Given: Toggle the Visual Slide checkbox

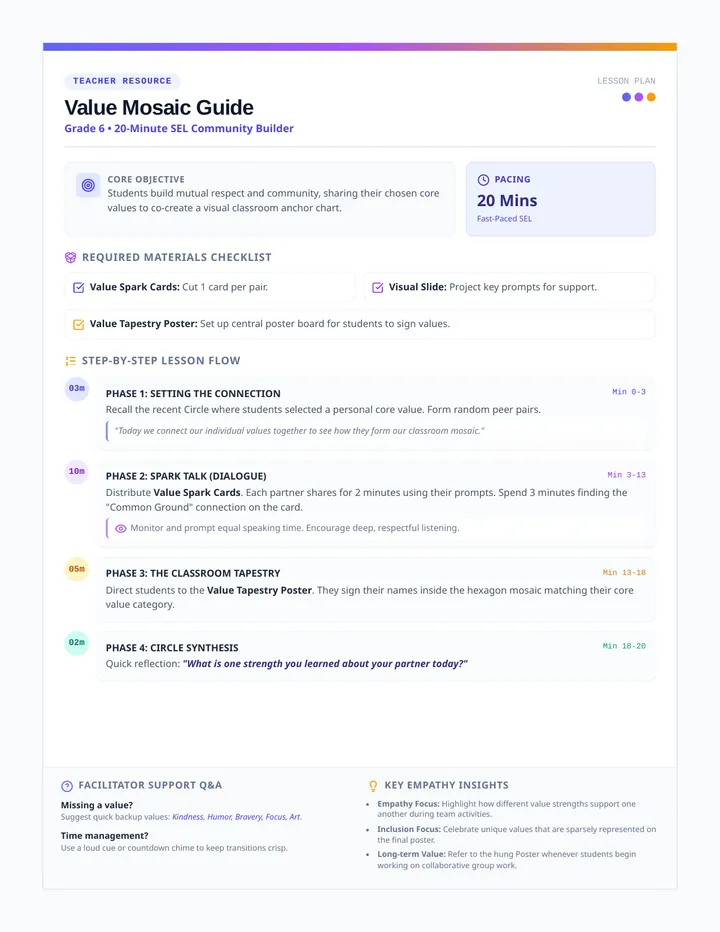Looking at the screenshot, I should click(378, 288).
